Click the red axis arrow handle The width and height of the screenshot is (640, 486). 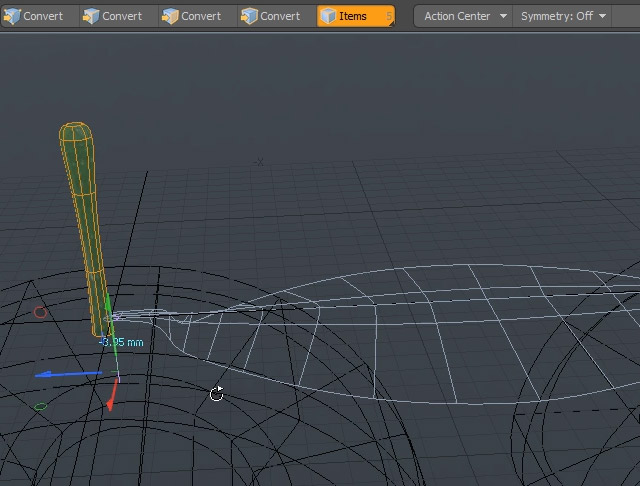tap(112, 395)
